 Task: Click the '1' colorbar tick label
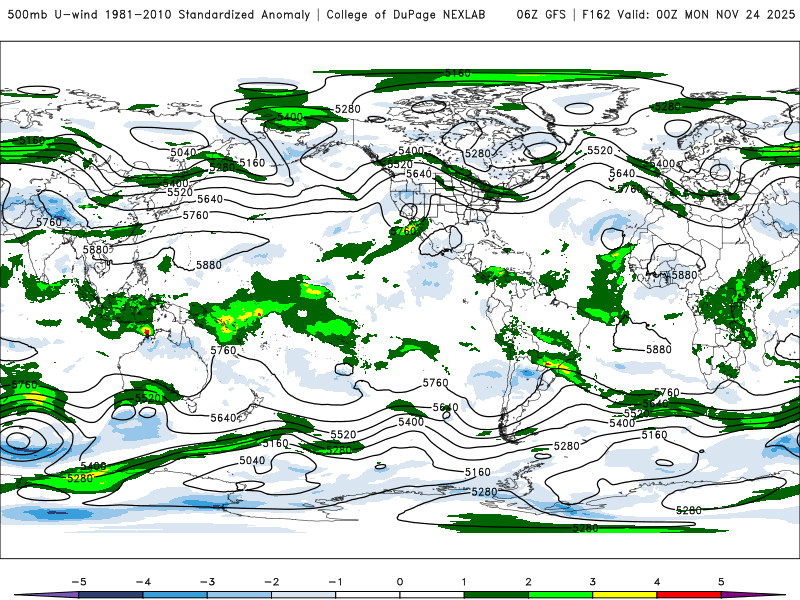pos(464,582)
